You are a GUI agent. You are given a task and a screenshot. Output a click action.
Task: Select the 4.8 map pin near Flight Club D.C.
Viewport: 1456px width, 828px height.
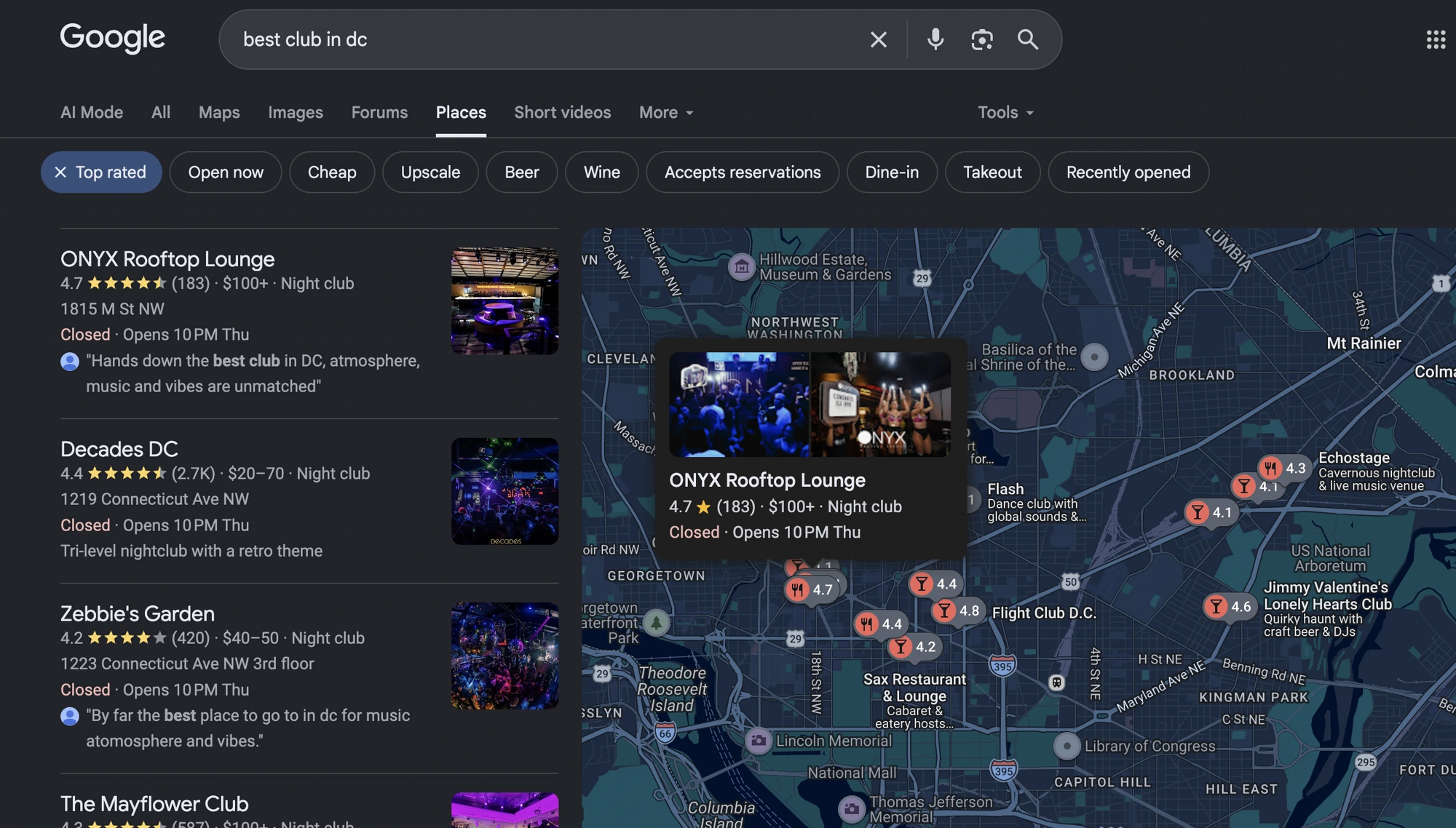958,610
